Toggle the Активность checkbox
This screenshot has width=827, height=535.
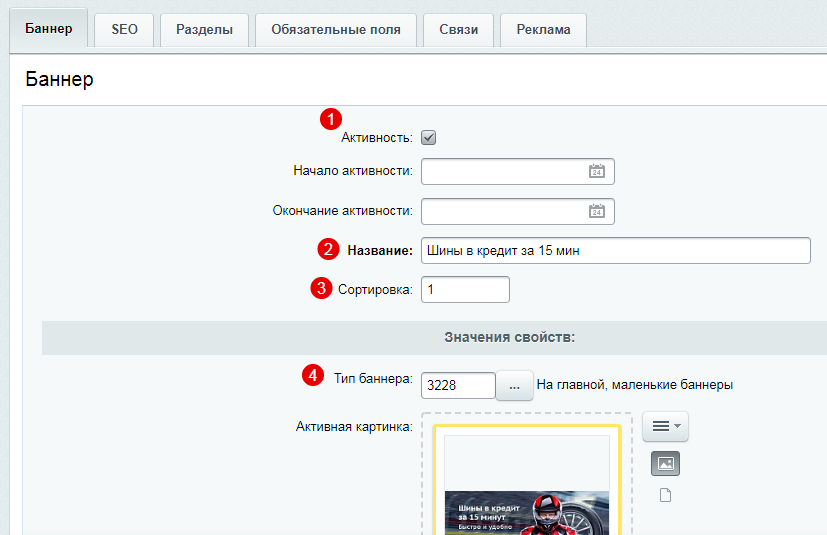click(428, 138)
